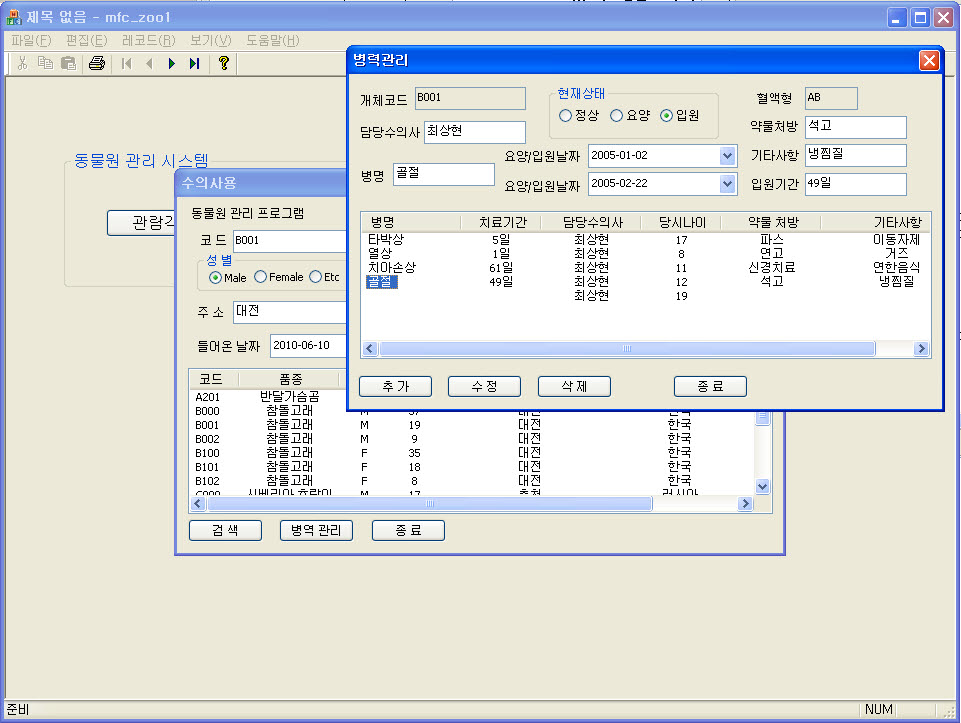Jump to the first record using the toolbar
961x723 pixels.
(127, 63)
